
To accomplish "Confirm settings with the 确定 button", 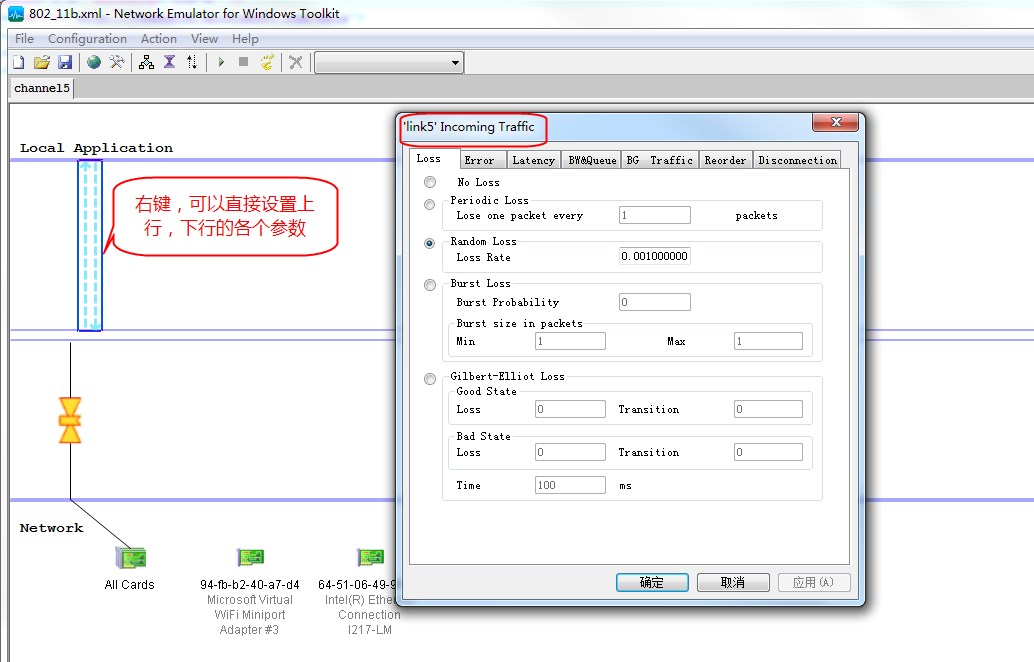I will click(x=651, y=581).
